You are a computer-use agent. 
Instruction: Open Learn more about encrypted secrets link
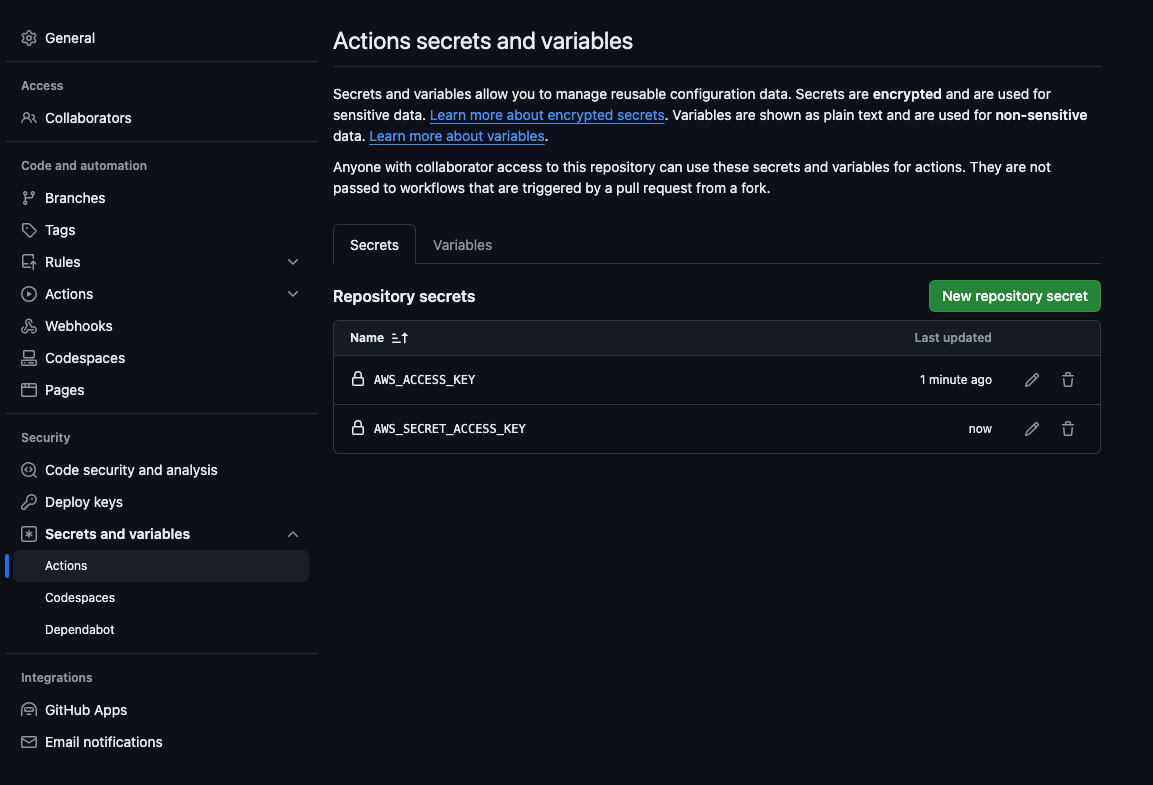pos(547,115)
